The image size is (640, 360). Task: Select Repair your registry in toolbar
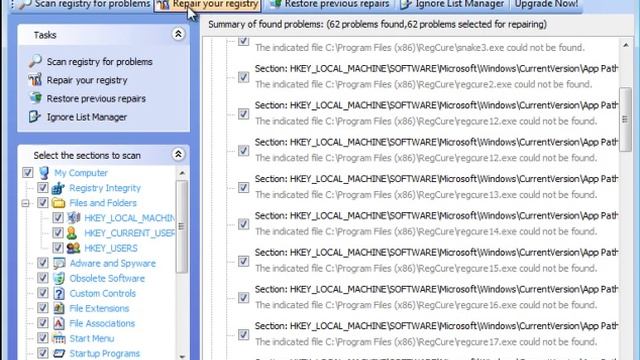pyautogui.click(x=208, y=5)
